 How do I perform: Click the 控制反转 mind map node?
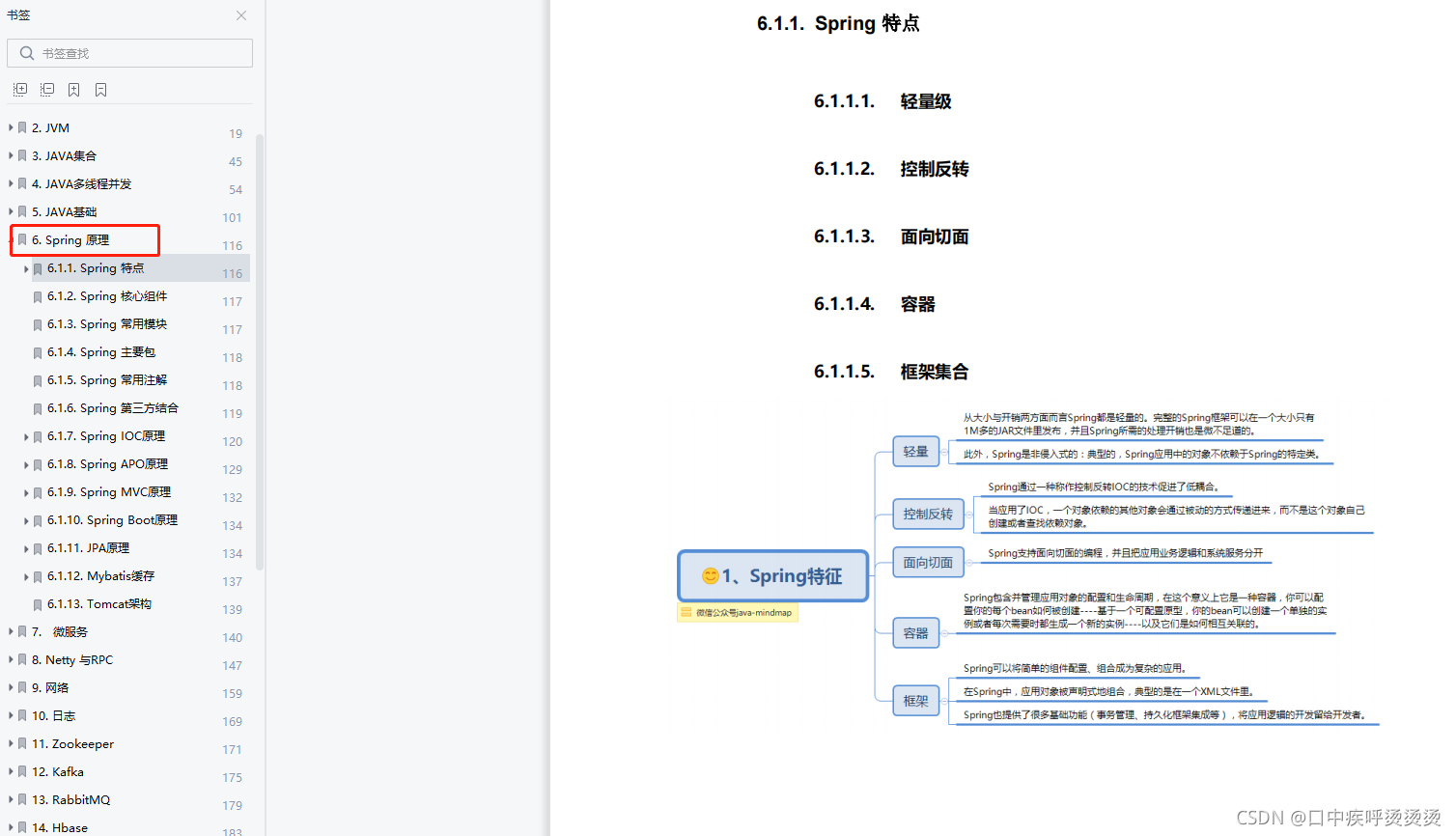pyautogui.click(x=928, y=514)
